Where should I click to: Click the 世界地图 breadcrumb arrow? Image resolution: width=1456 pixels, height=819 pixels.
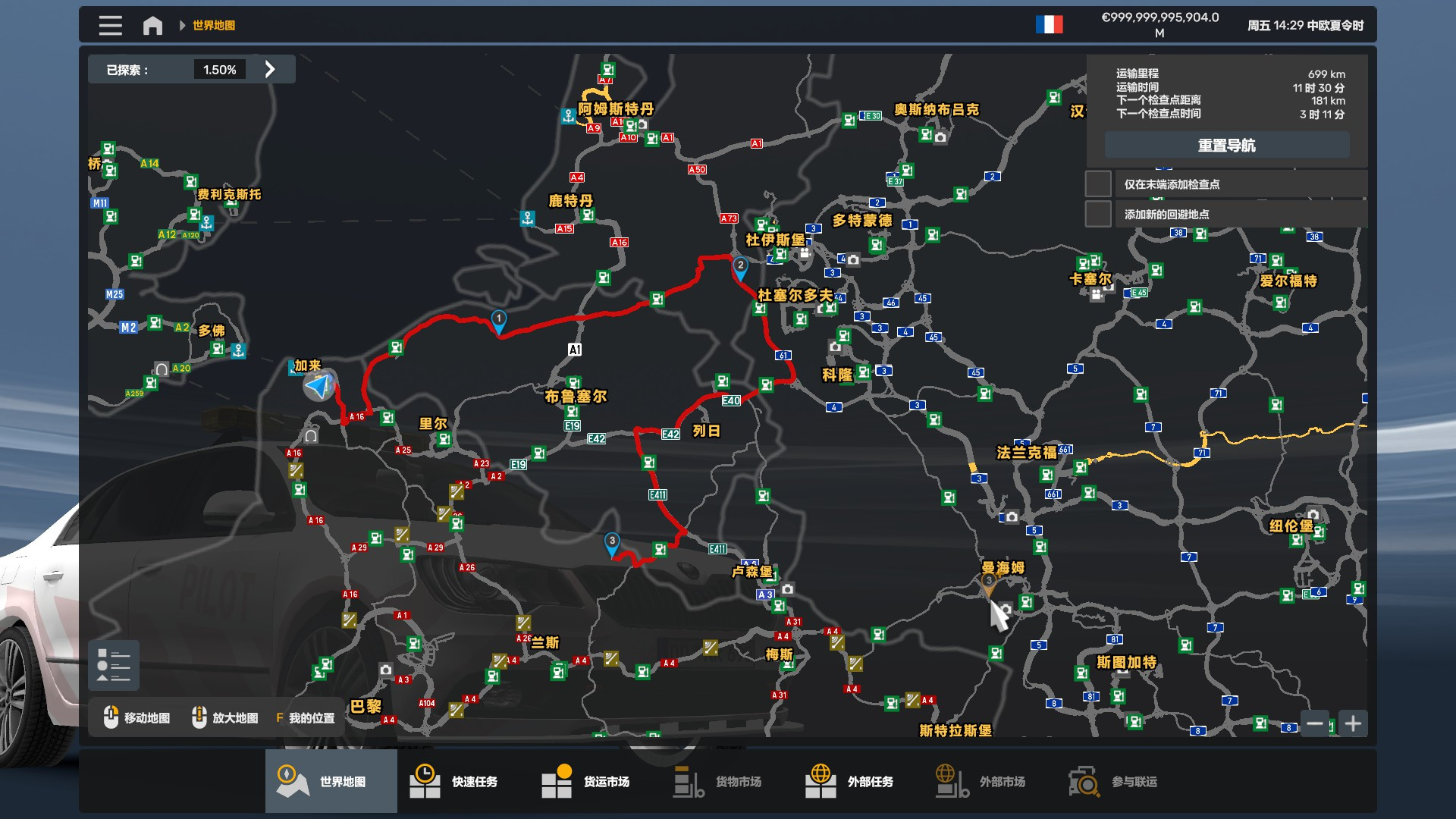[183, 26]
